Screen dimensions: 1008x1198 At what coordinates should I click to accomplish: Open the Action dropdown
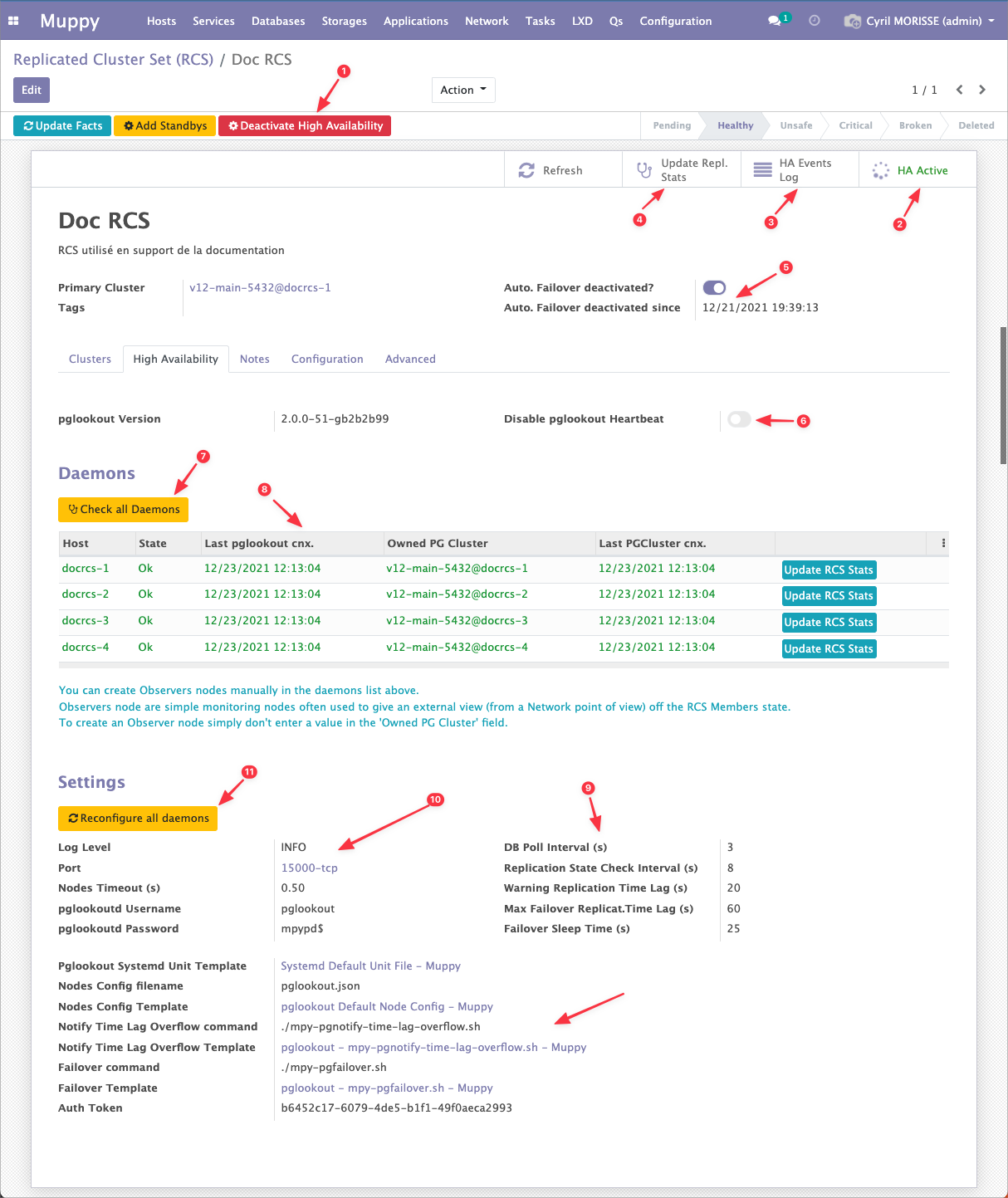tap(462, 90)
